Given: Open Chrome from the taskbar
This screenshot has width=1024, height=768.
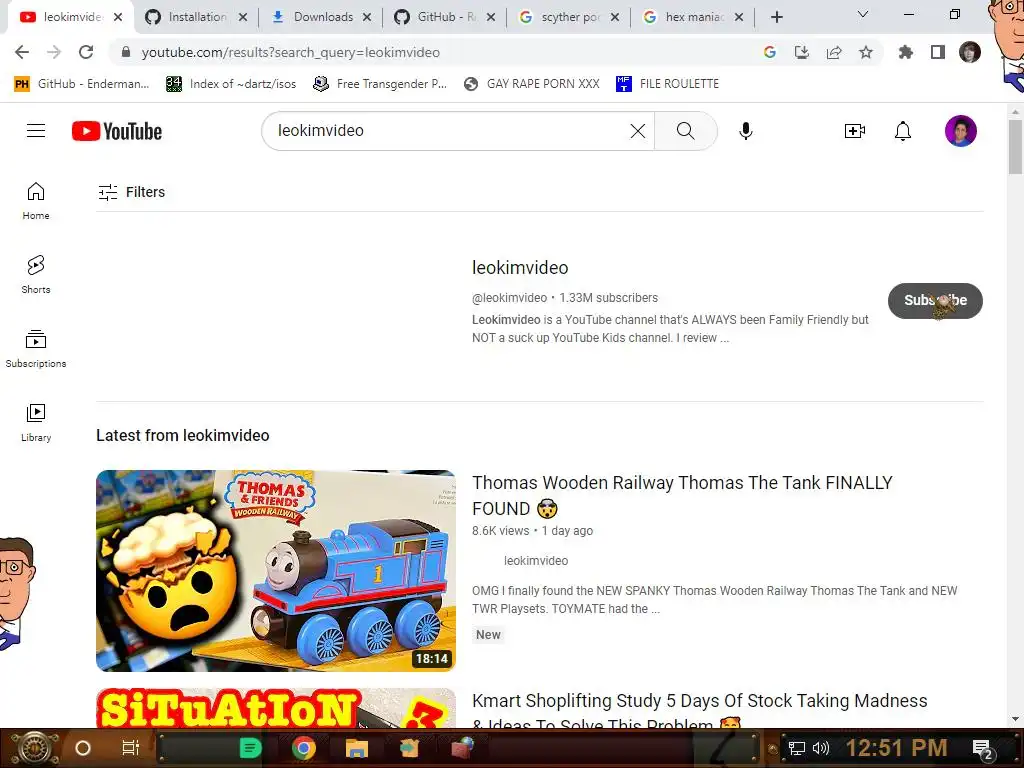Looking at the screenshot, I should (x=304, y=748).
